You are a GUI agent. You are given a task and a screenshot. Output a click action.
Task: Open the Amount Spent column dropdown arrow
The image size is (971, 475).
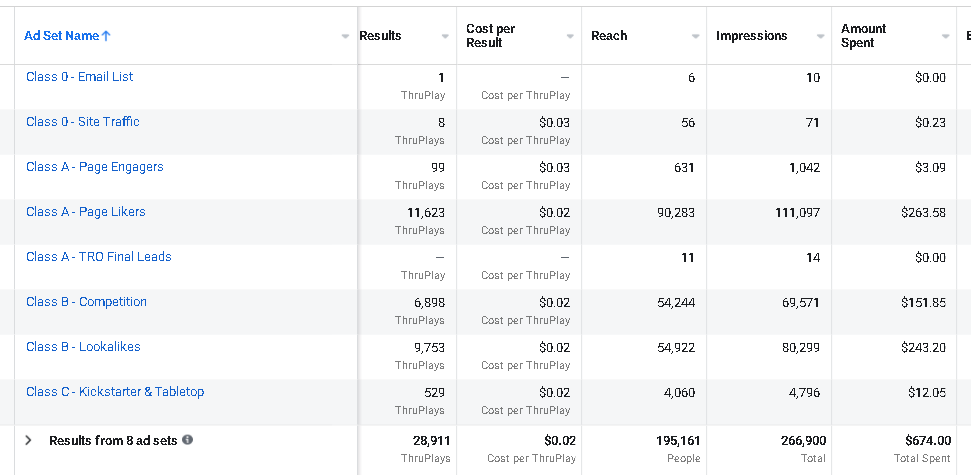pos(945,36)
